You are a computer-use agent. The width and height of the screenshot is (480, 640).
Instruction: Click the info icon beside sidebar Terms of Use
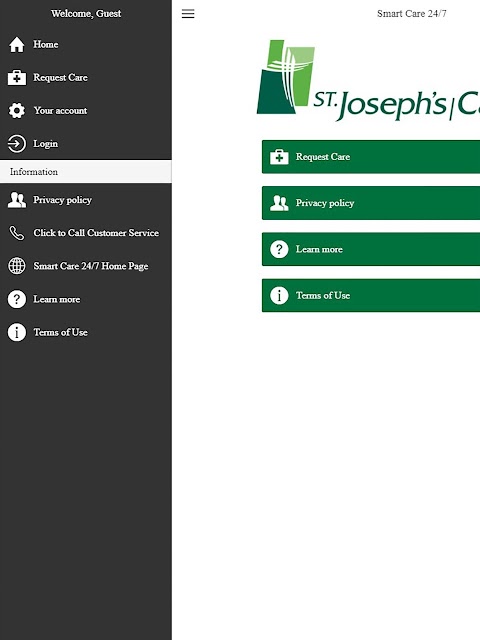[17, 332]
